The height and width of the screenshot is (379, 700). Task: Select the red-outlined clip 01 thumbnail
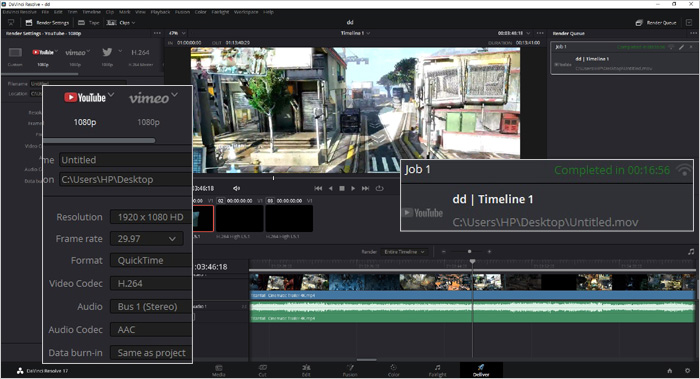point(203,218)
